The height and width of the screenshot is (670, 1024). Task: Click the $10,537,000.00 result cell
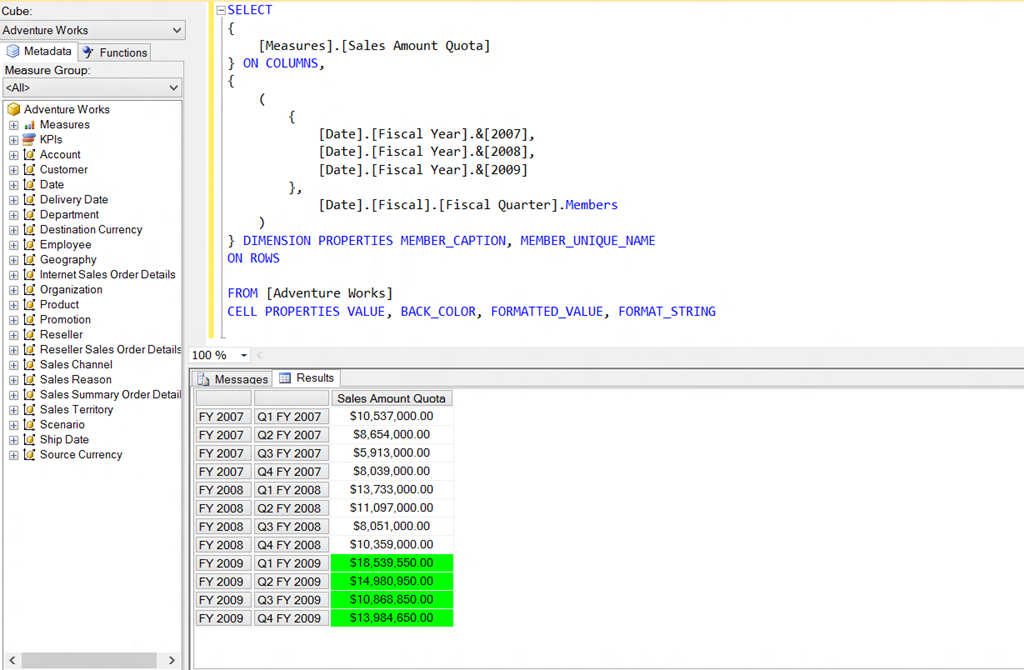(391, 416)
